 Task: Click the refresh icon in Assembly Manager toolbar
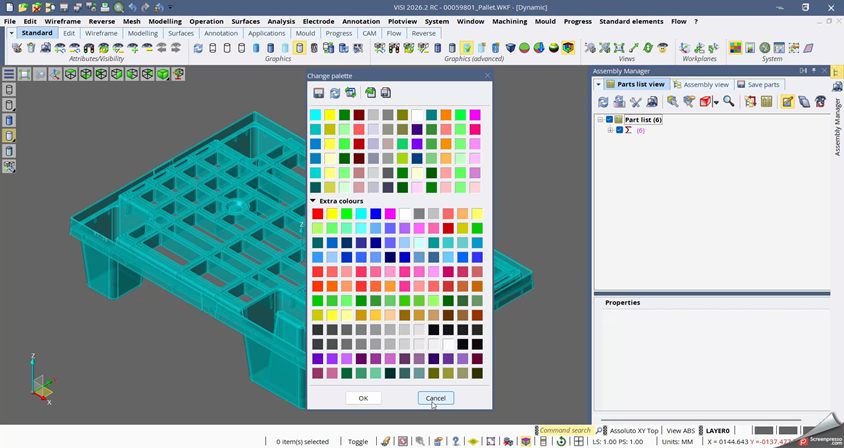click(x=603, y=101)
